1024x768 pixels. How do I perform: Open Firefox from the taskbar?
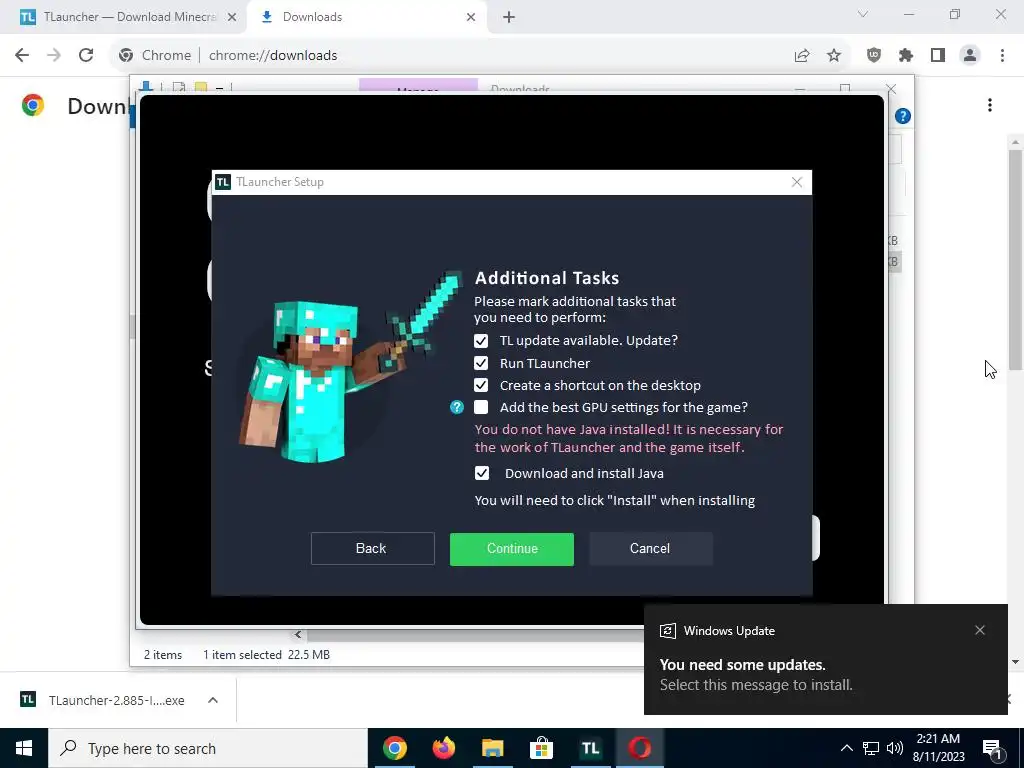443,748
